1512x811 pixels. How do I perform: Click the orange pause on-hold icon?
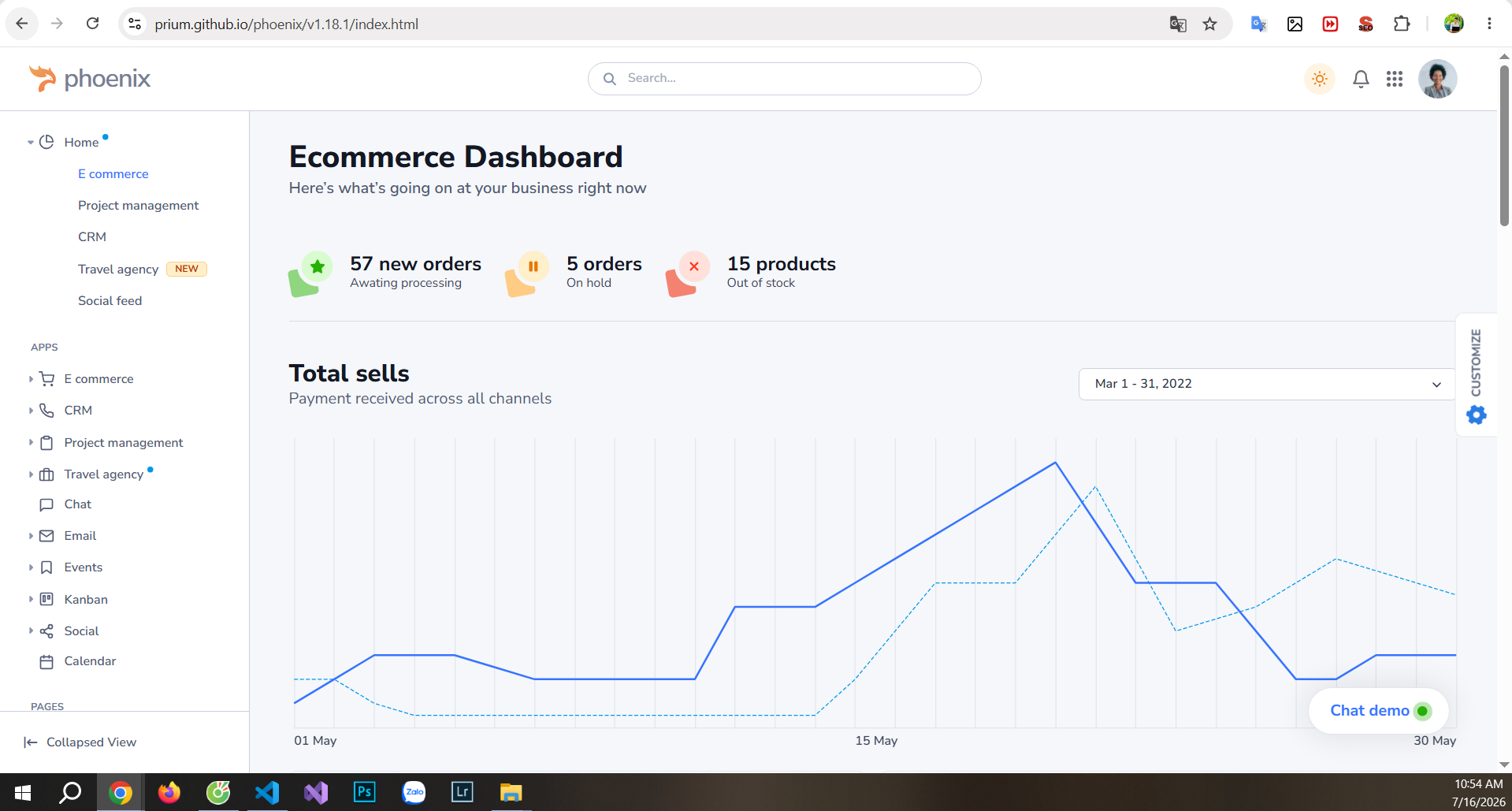tap(533, 267)
